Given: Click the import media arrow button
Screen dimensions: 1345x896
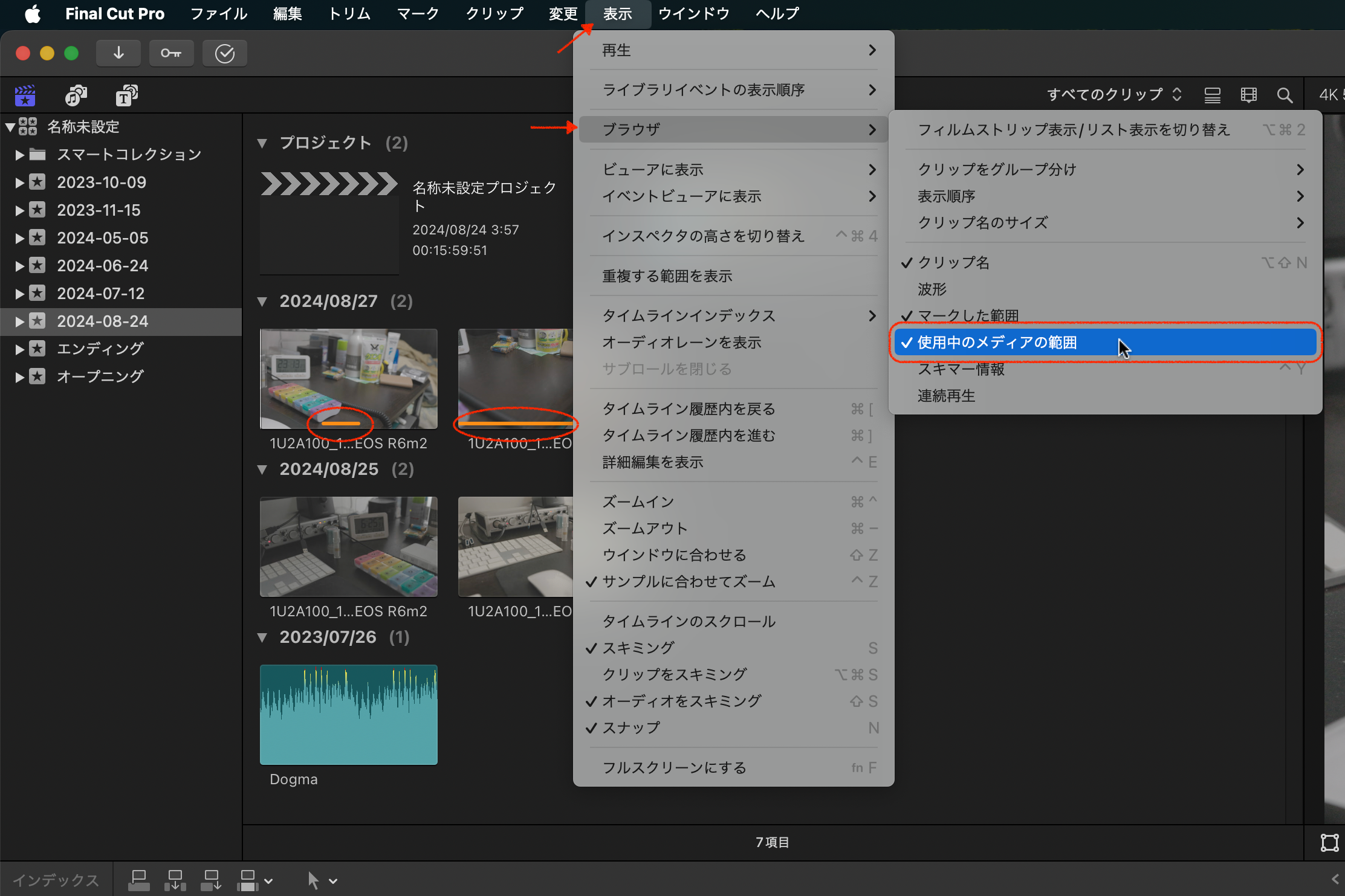Looking at the screenshot, I should (x=118, y=53).
